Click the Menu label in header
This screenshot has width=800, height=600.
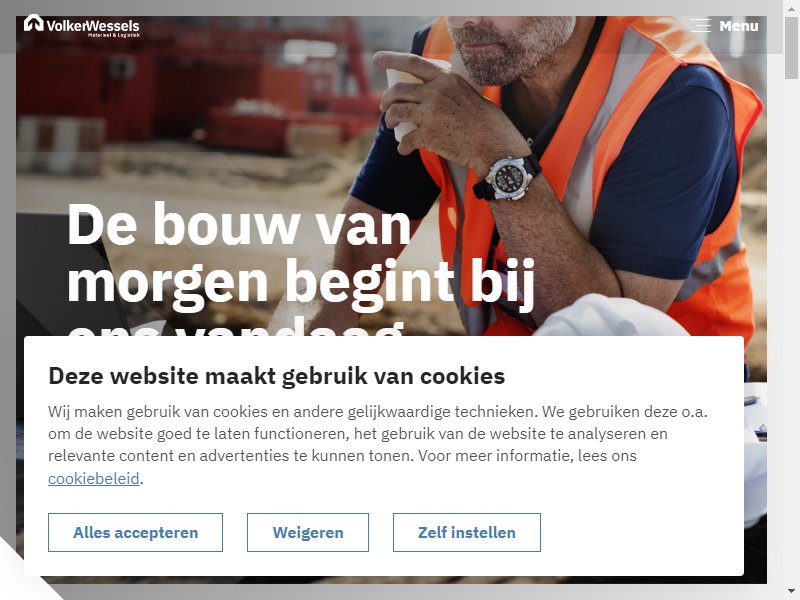coord(739,26)
